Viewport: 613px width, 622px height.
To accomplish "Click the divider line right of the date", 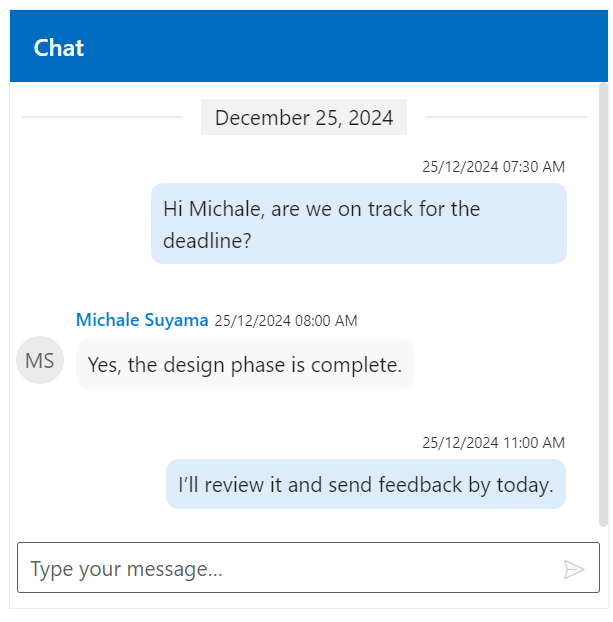I will (505, 118).
